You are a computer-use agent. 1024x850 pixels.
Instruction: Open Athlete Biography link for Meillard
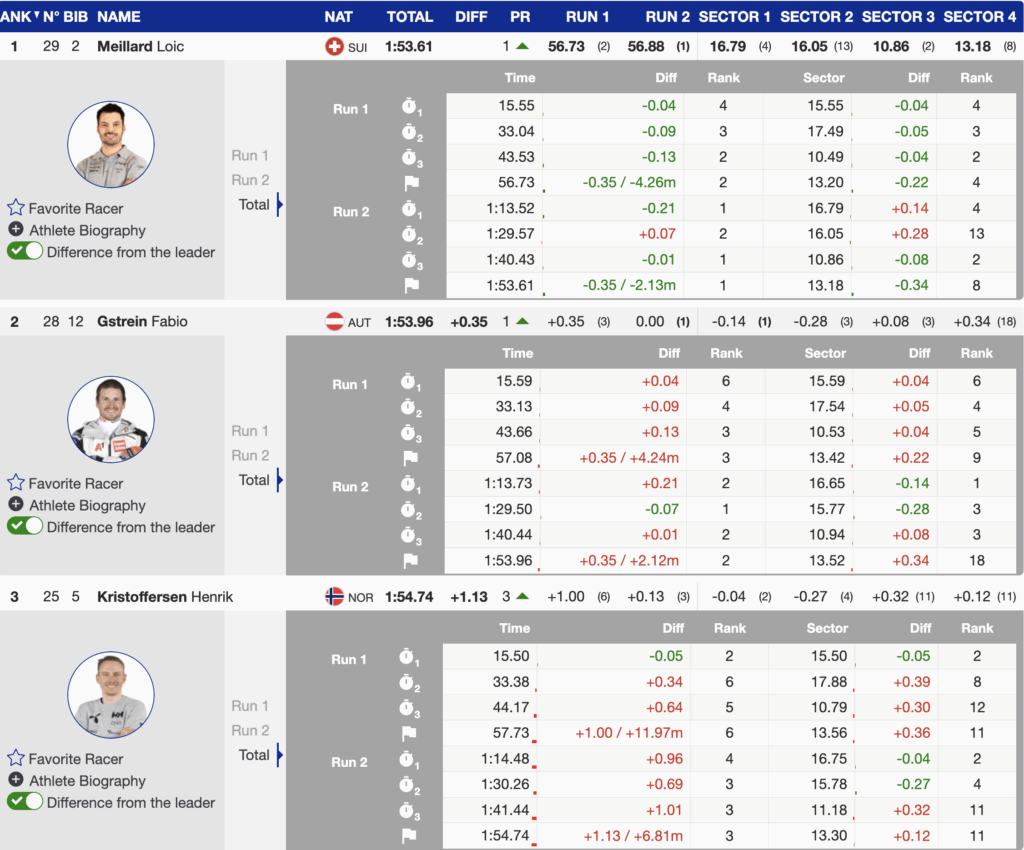pyautogui.click(x=87, y=230)
